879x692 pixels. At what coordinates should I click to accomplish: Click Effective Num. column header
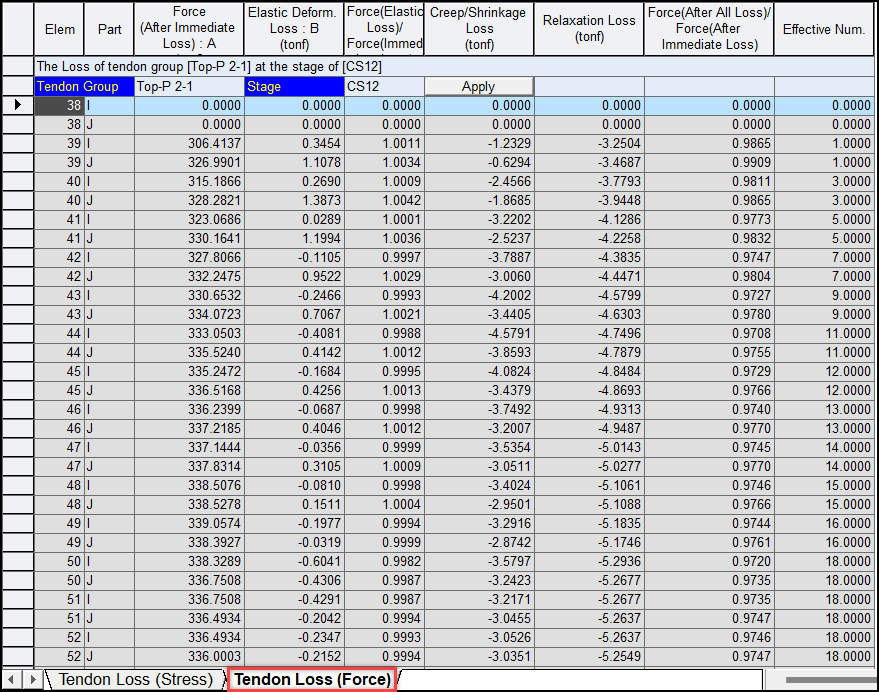[824, 29]
